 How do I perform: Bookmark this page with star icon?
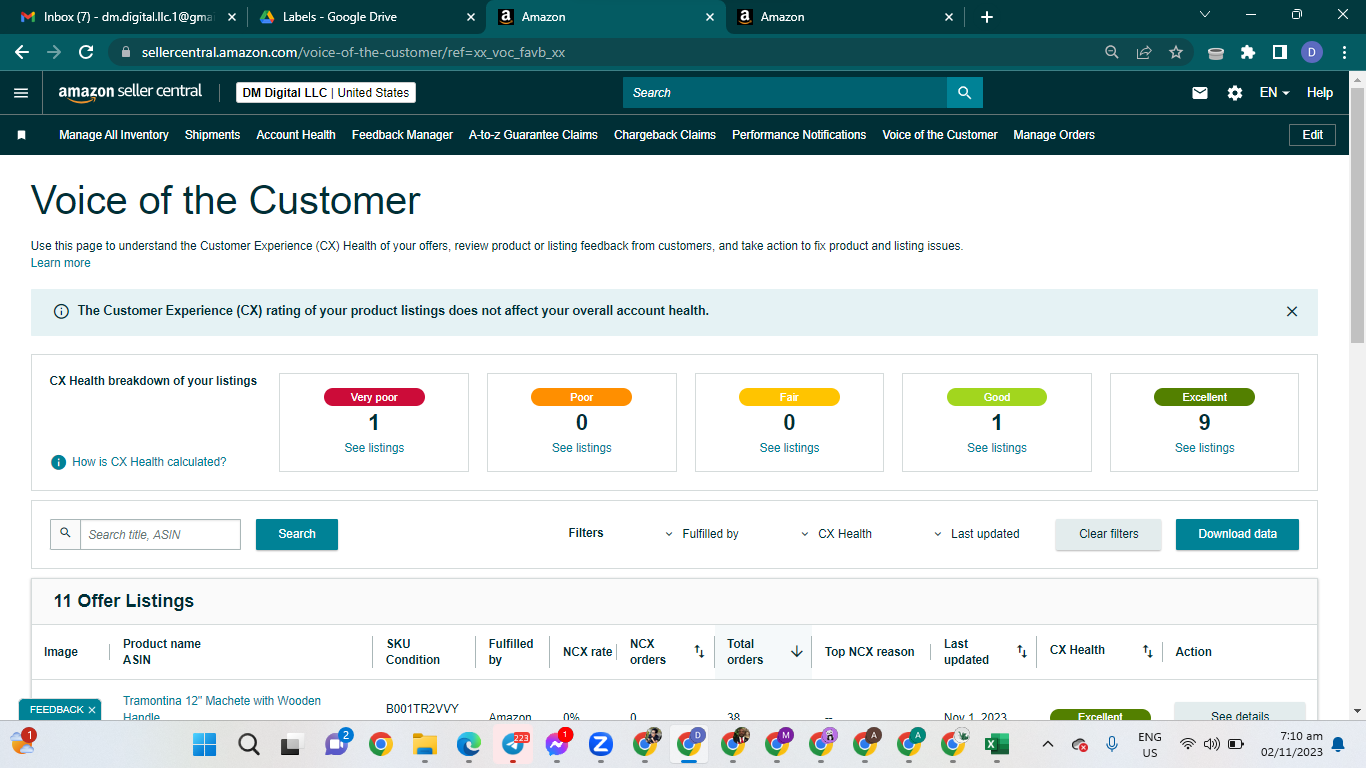(1176, 52)
